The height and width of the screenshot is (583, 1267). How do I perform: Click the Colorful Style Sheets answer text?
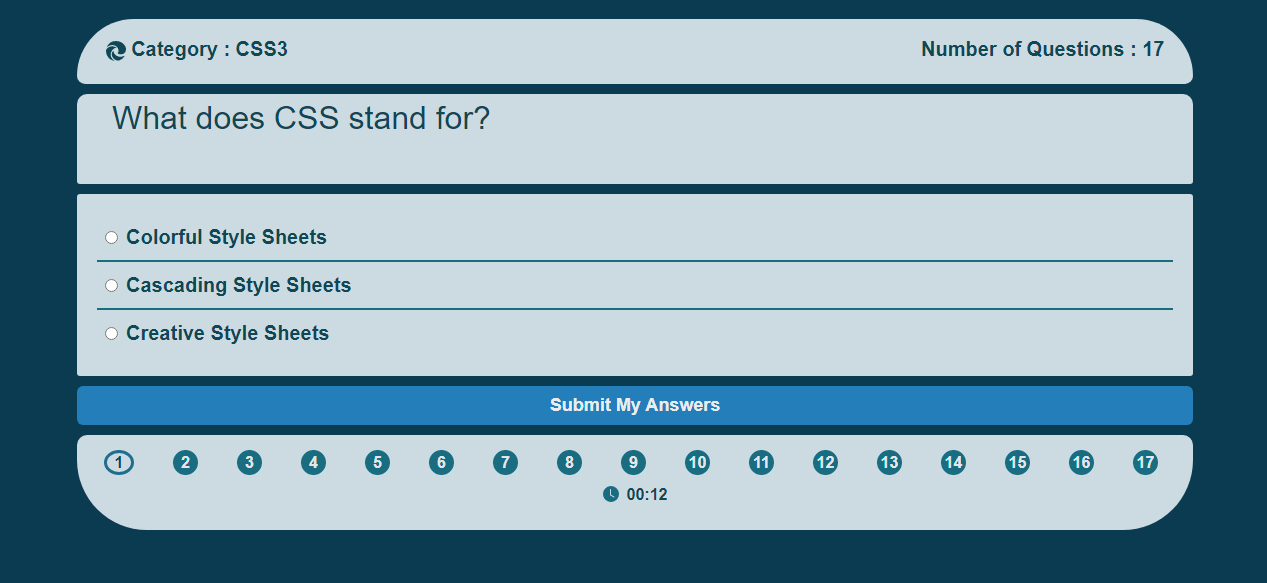tap(226, 238)
